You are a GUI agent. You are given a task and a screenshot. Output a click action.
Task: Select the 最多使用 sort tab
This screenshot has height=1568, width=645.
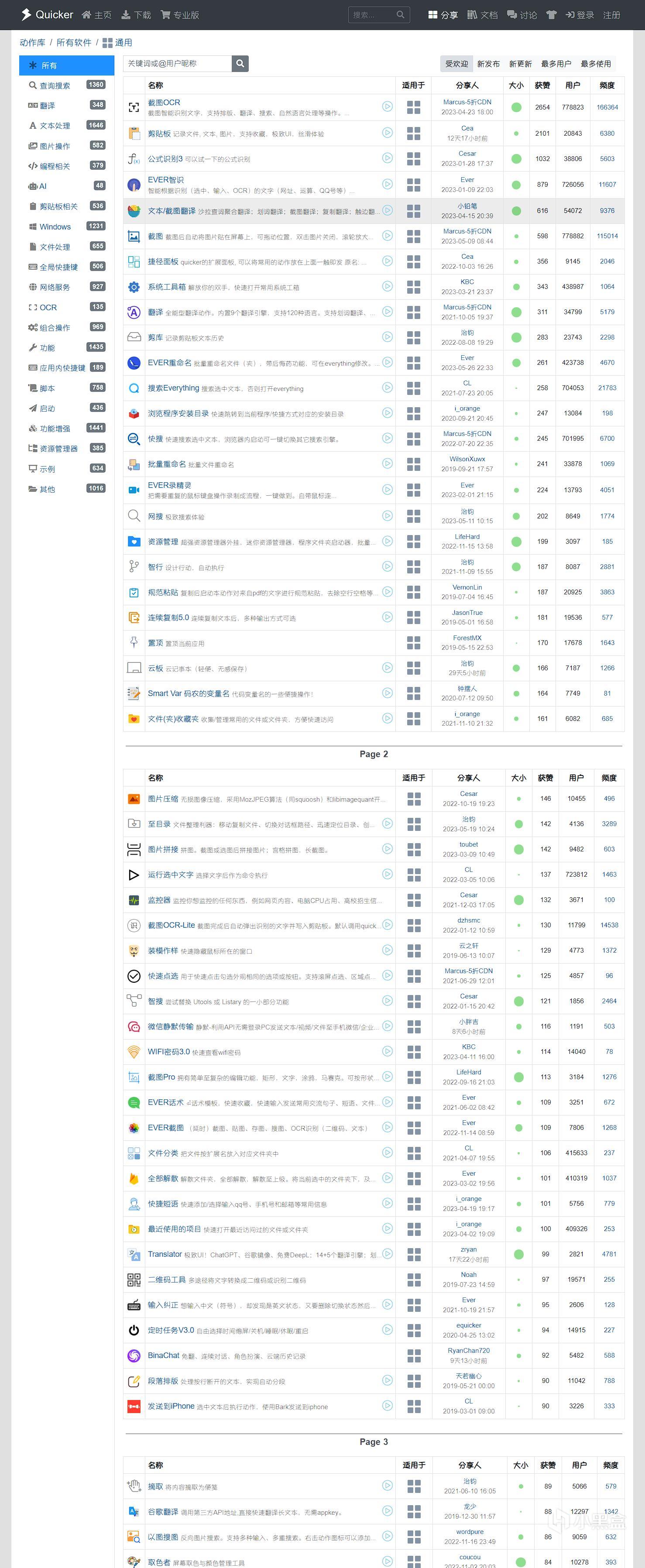click(596, 63)
